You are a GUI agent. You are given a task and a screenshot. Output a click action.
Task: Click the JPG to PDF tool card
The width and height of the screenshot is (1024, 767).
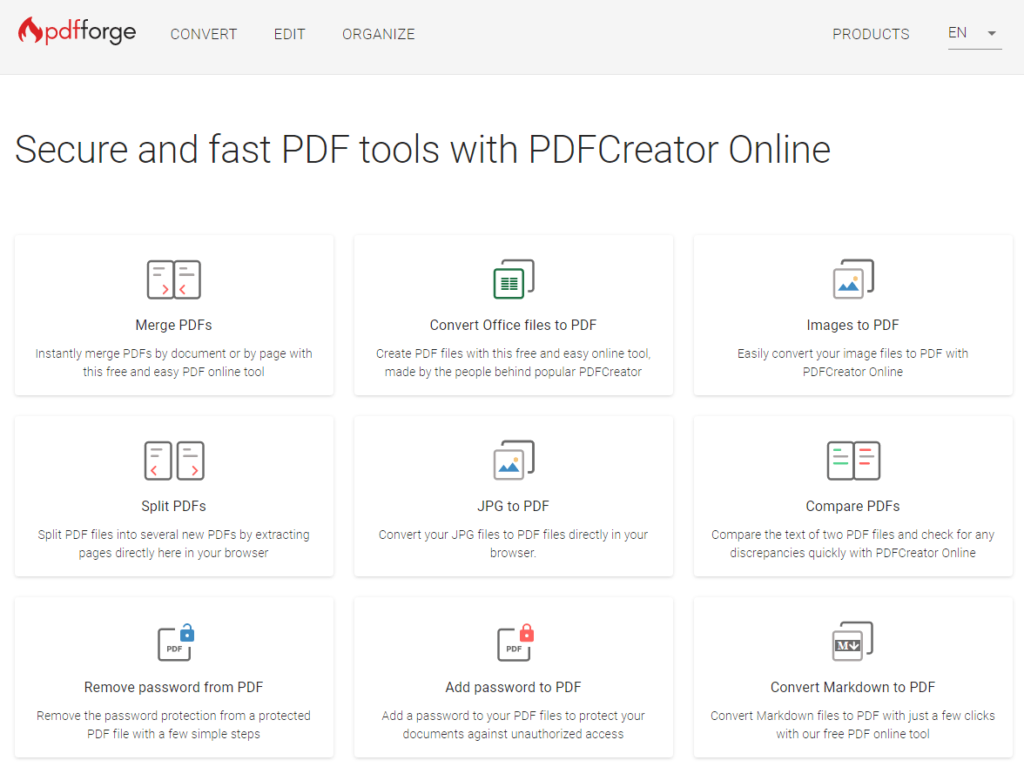pos(513,495)
